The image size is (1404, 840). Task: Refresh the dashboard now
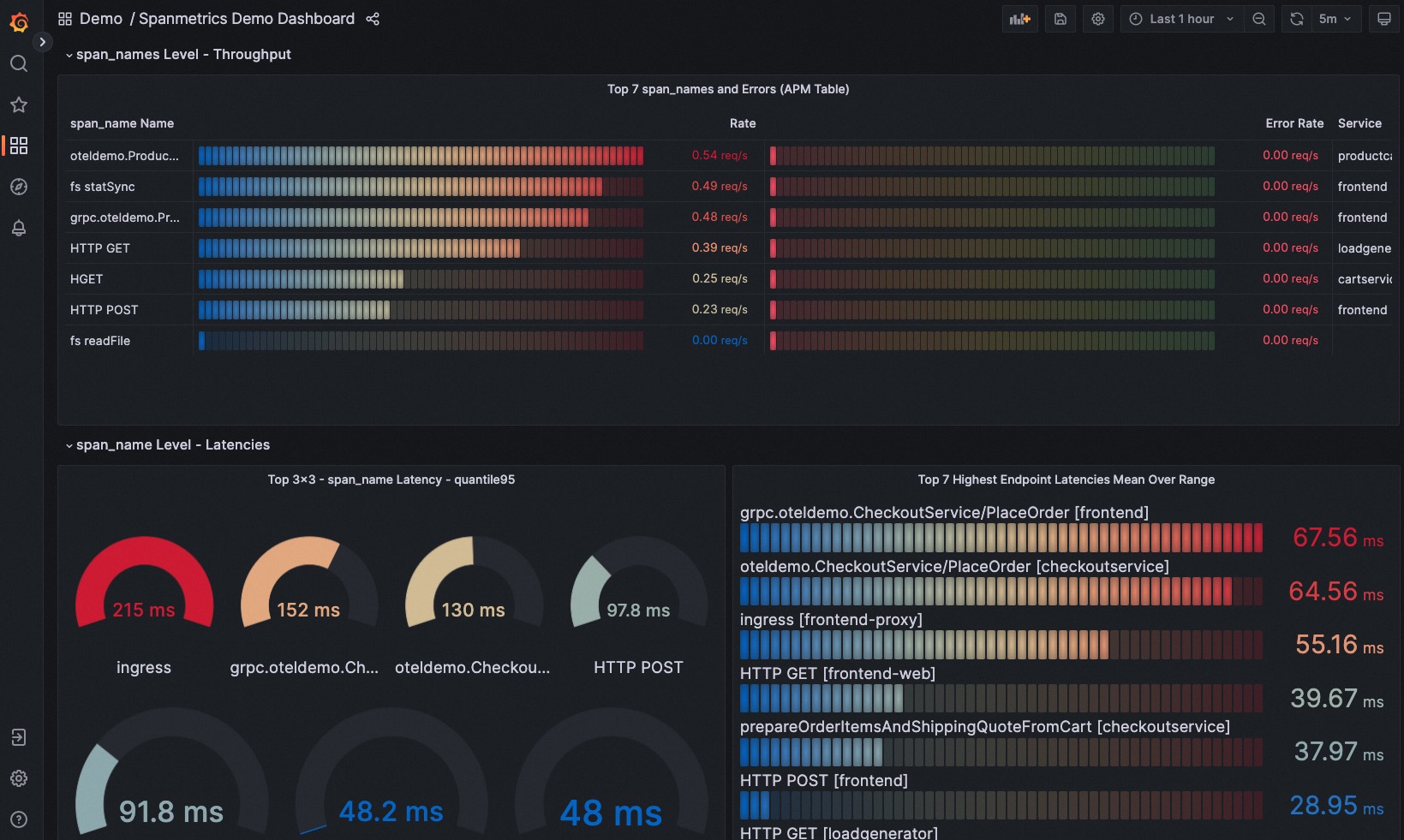(x=1297, y=19)
